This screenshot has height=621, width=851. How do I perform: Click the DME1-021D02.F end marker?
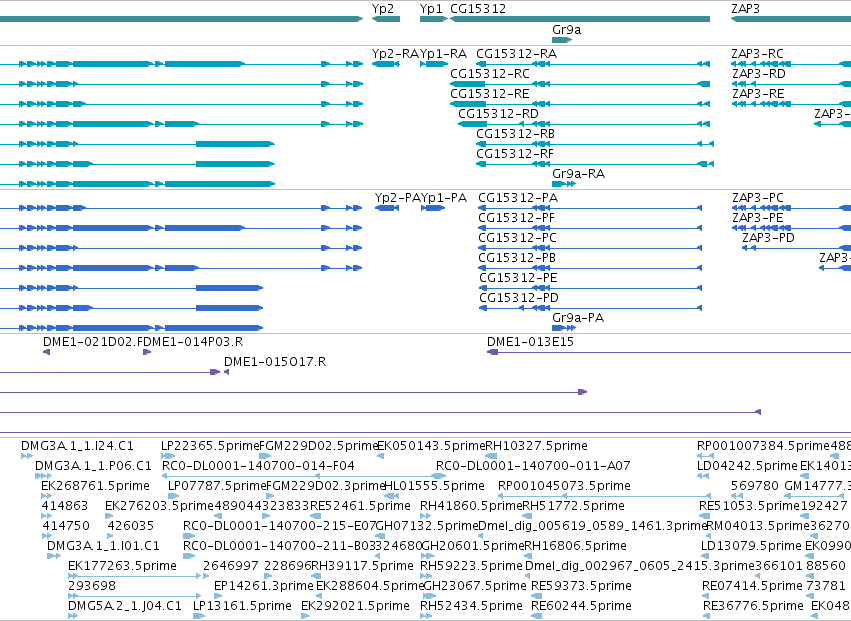coord(47,352)
